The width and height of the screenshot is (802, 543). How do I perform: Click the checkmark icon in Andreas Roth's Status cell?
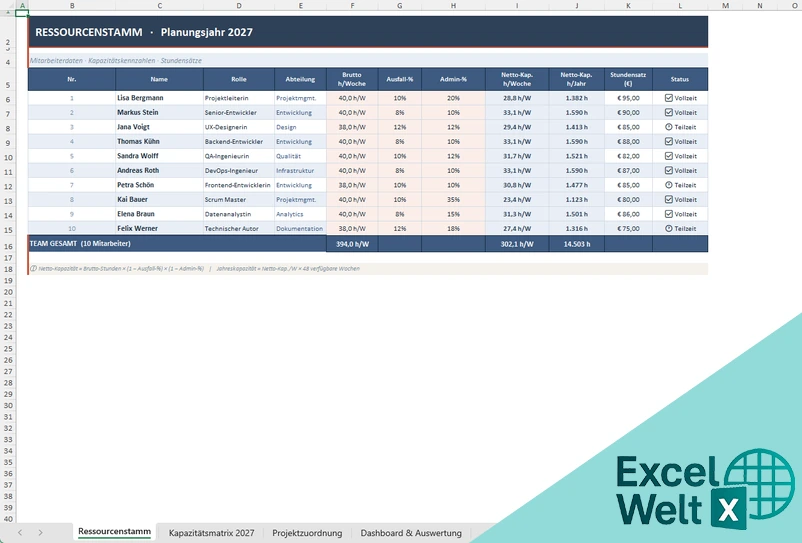coord(669,170)
